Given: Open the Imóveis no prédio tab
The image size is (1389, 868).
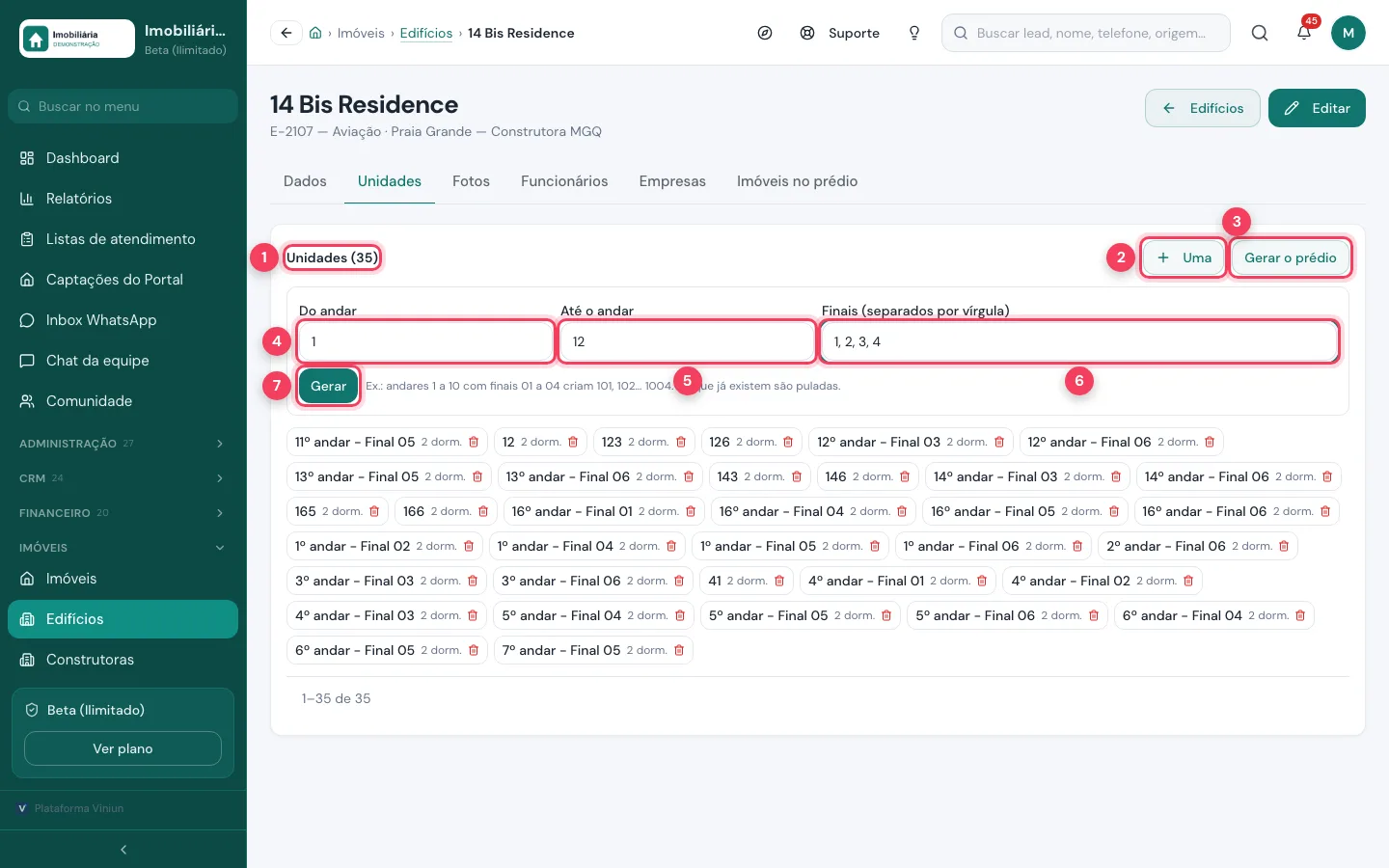Looking at the screenshot, I should pos(797,181).
